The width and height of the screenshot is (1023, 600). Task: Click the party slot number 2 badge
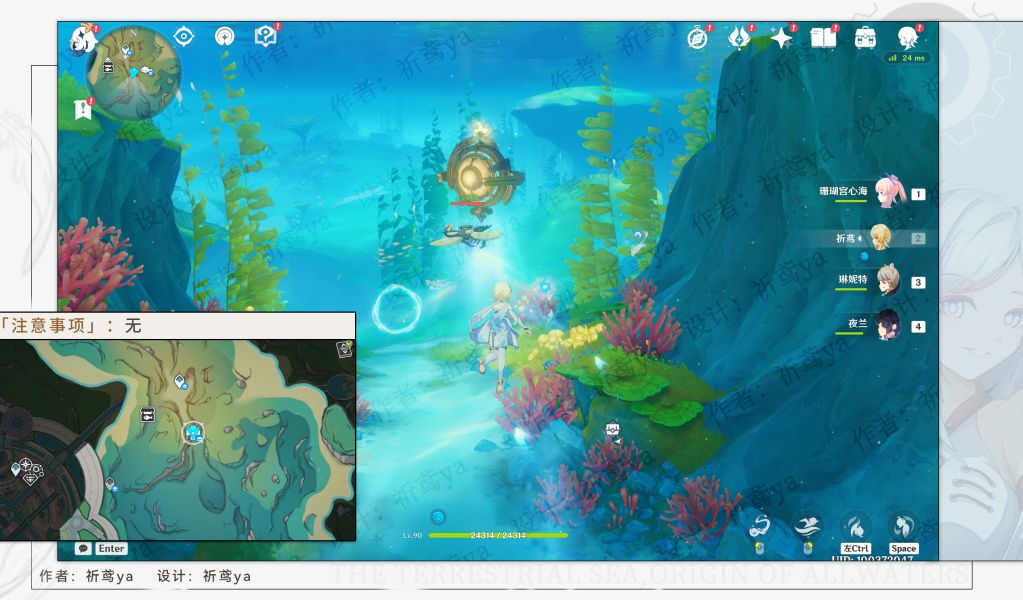click(x=918, y=239)
